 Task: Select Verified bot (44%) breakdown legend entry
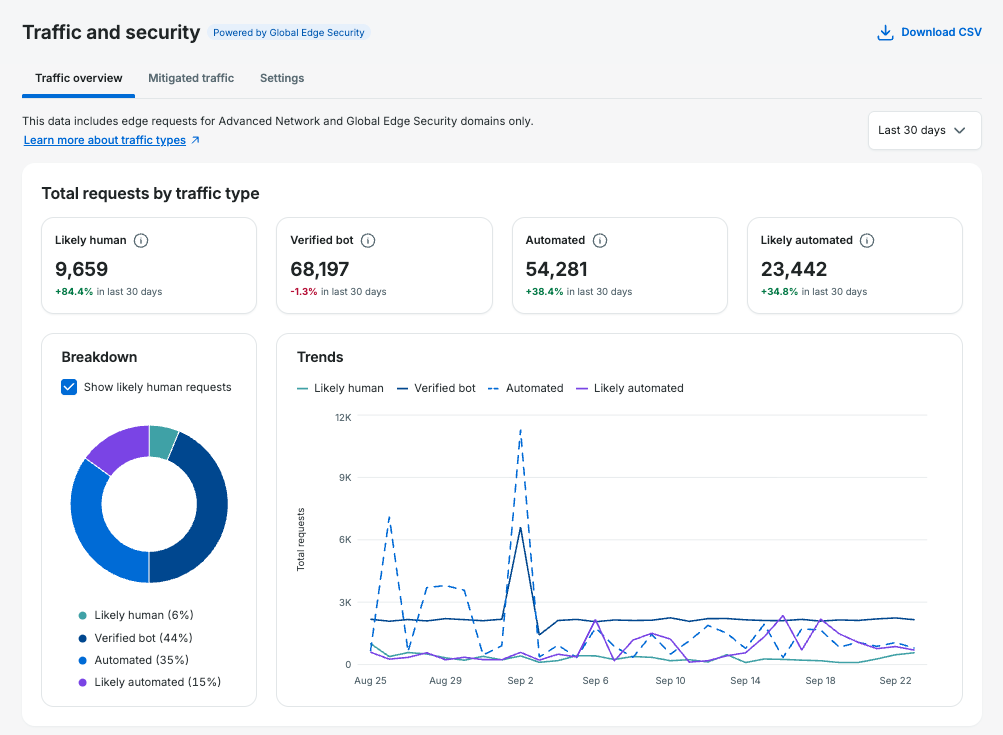pos(135,638)
